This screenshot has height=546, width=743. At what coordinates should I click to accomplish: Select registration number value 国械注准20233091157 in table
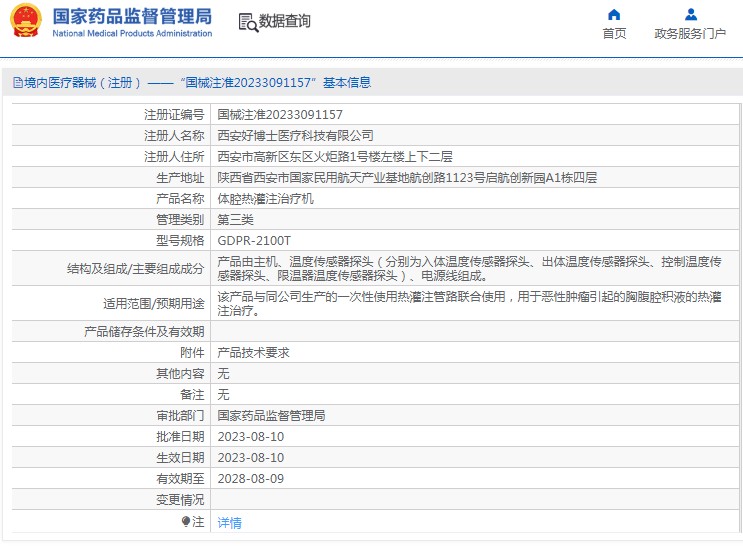click(280, 115)
